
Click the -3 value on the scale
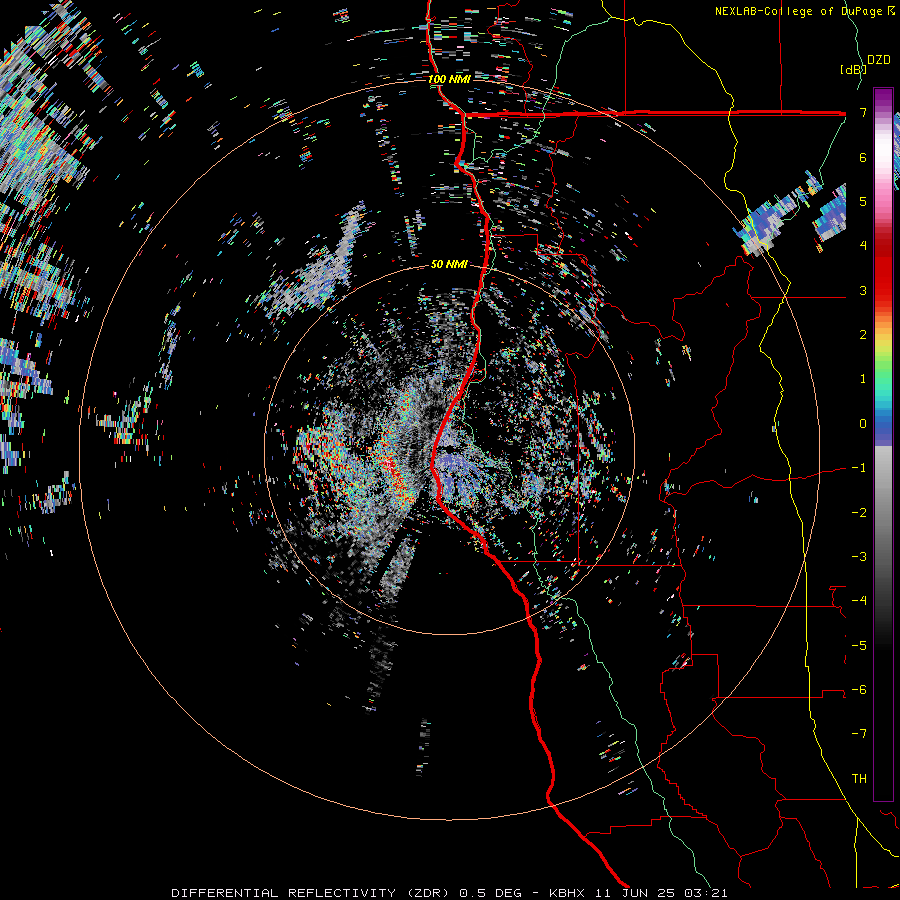click(x=859, y=557)
